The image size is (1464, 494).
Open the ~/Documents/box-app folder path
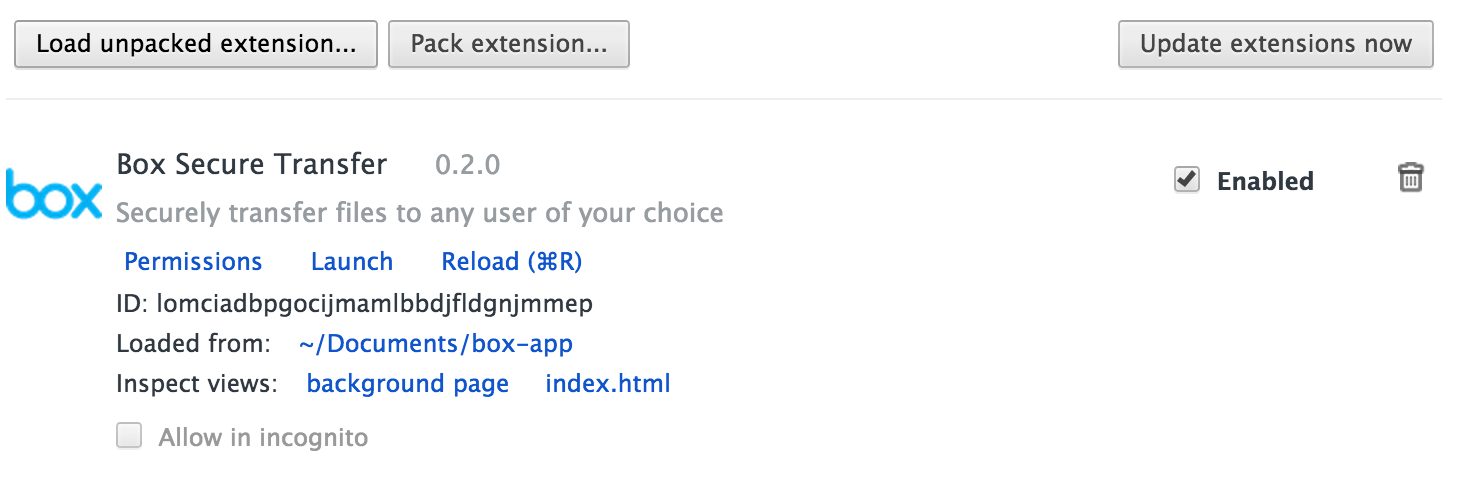tap(435, 344)
